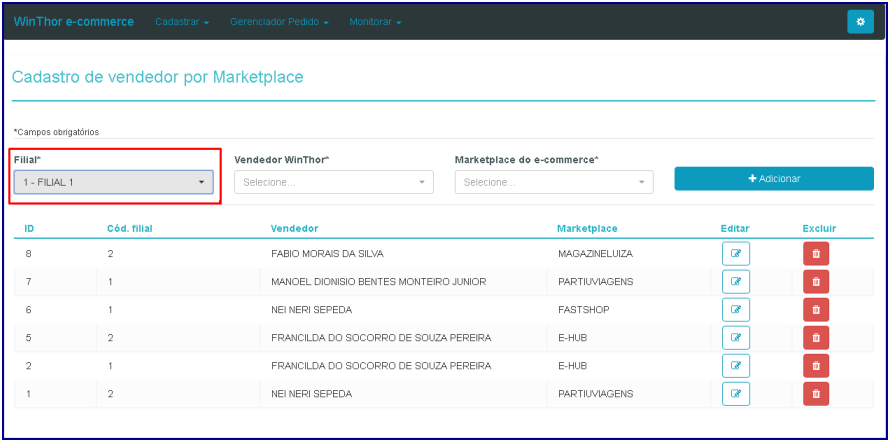This screenshot has width=888, height=440.
Task: Open the Filial dropdown showing FILIAL 1
Action: (114, 182)
